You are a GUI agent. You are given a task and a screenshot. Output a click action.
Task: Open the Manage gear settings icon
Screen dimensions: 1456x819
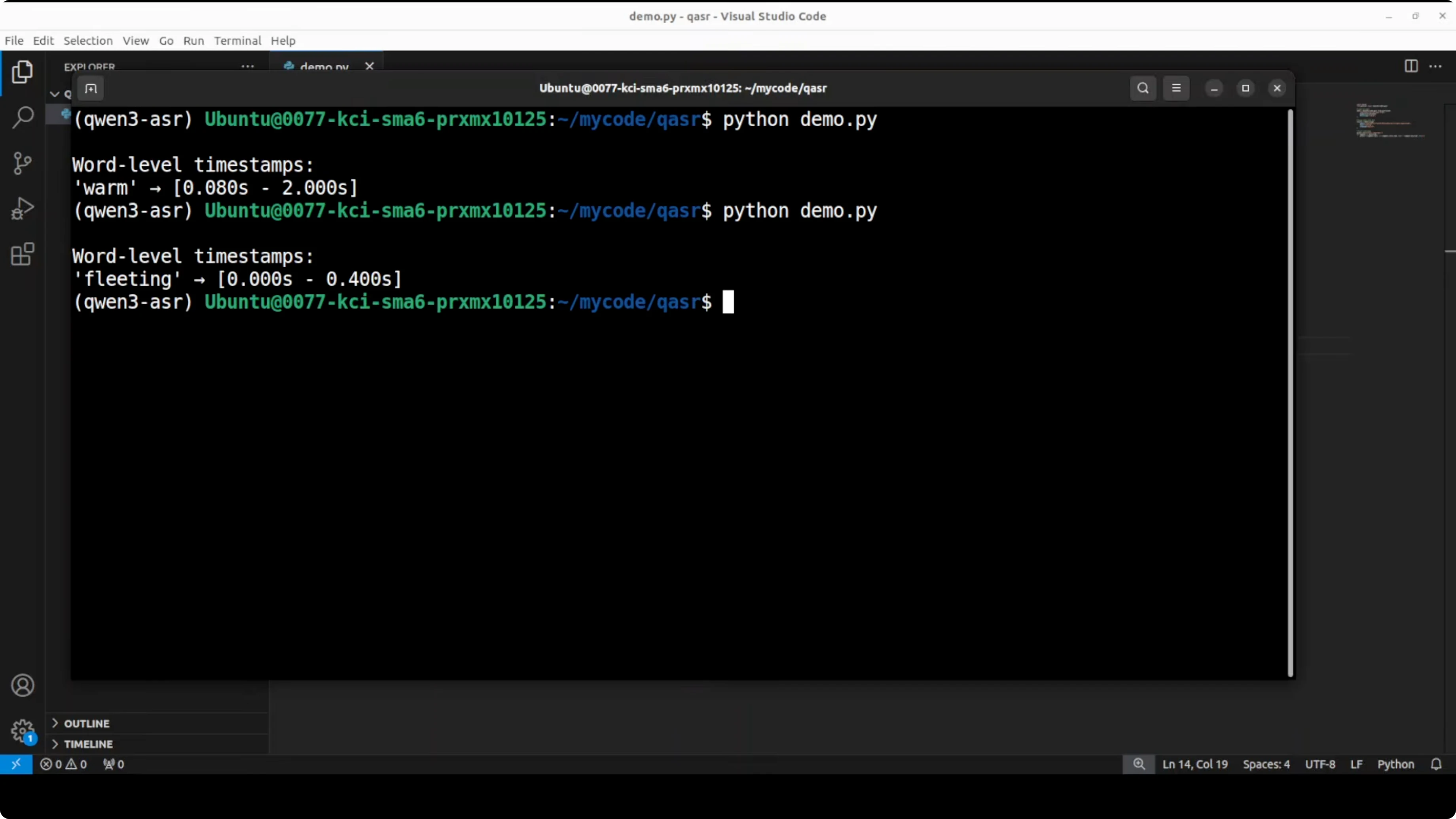pos(22,731)
